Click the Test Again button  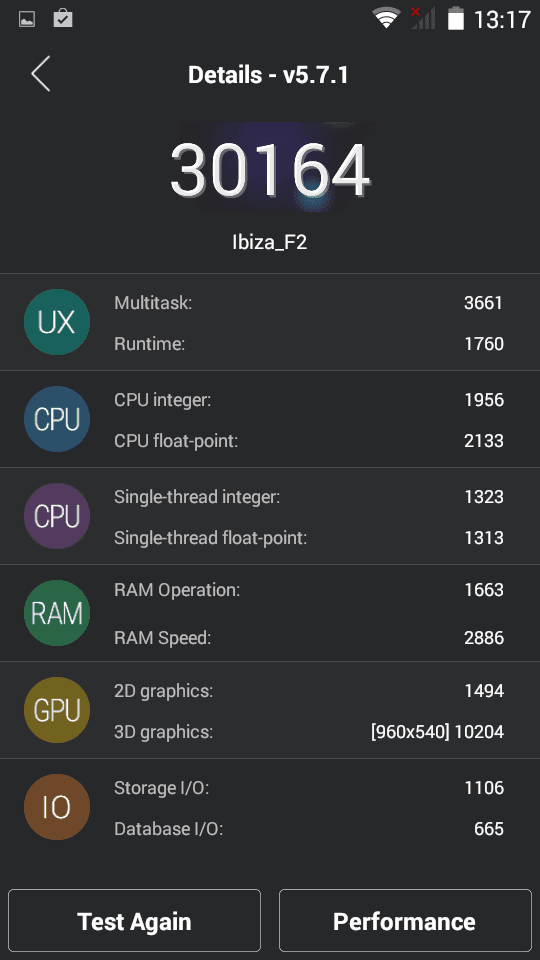tap(135, 921)
